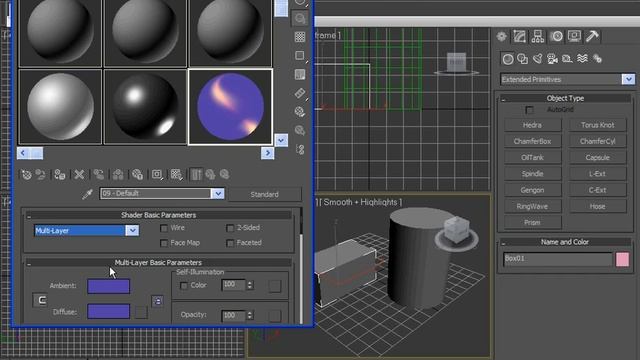This screenshot has height=360, width=640.
Task: Select the Space Warps category icon
Action: coord(582,59)
